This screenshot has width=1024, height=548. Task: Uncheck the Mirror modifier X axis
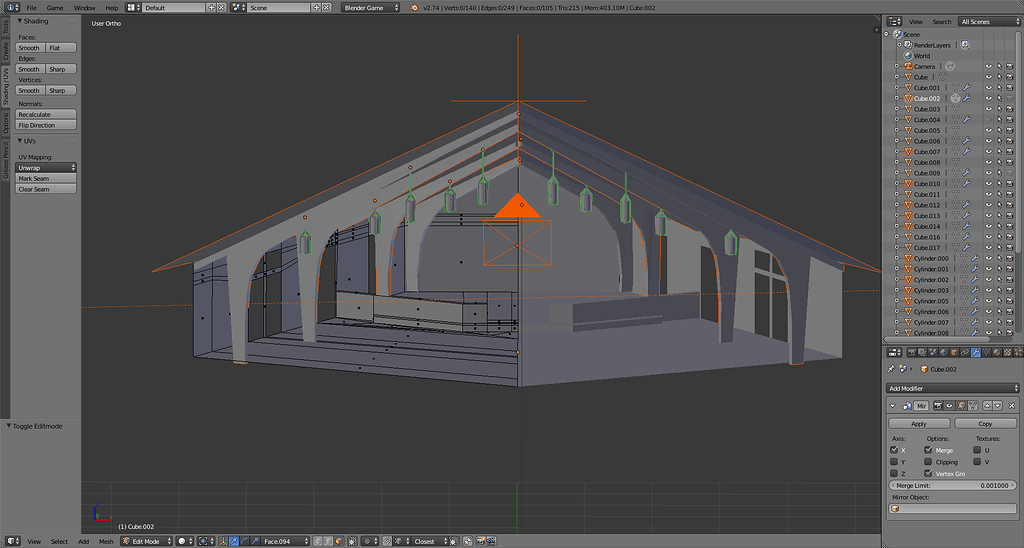[x=894, y=449]
